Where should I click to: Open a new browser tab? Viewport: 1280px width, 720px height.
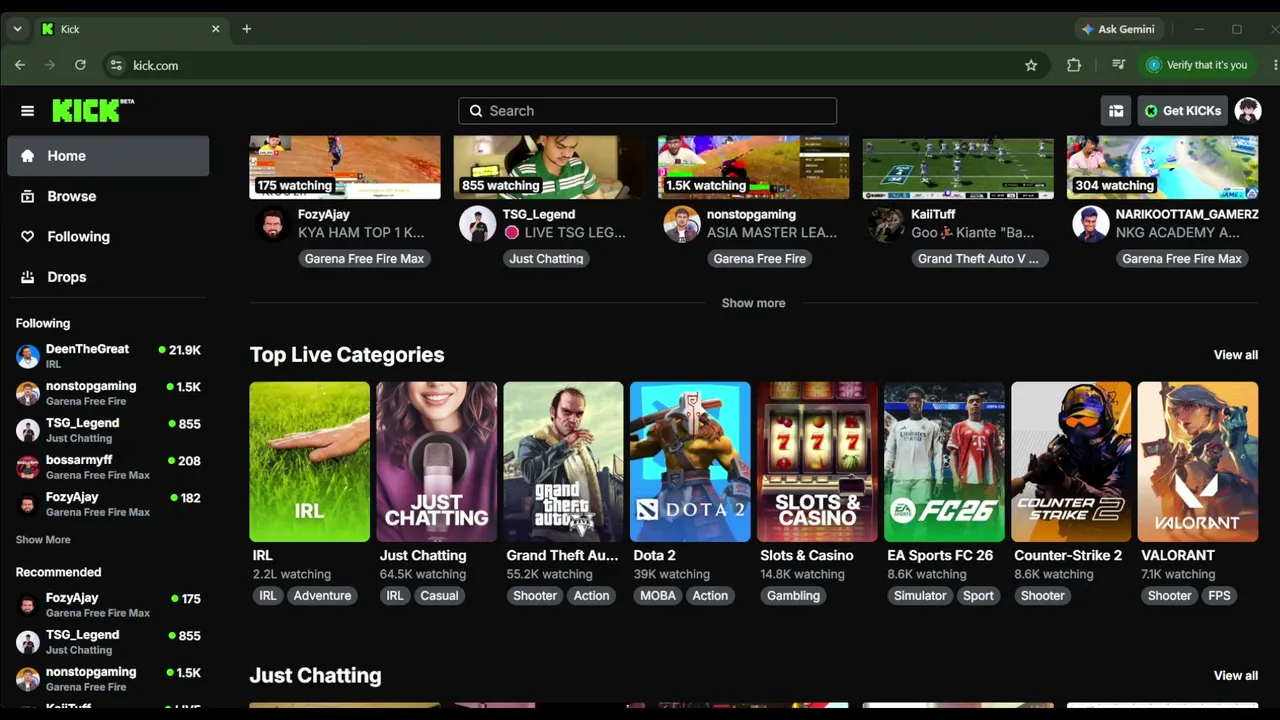[x=247, y=29]
